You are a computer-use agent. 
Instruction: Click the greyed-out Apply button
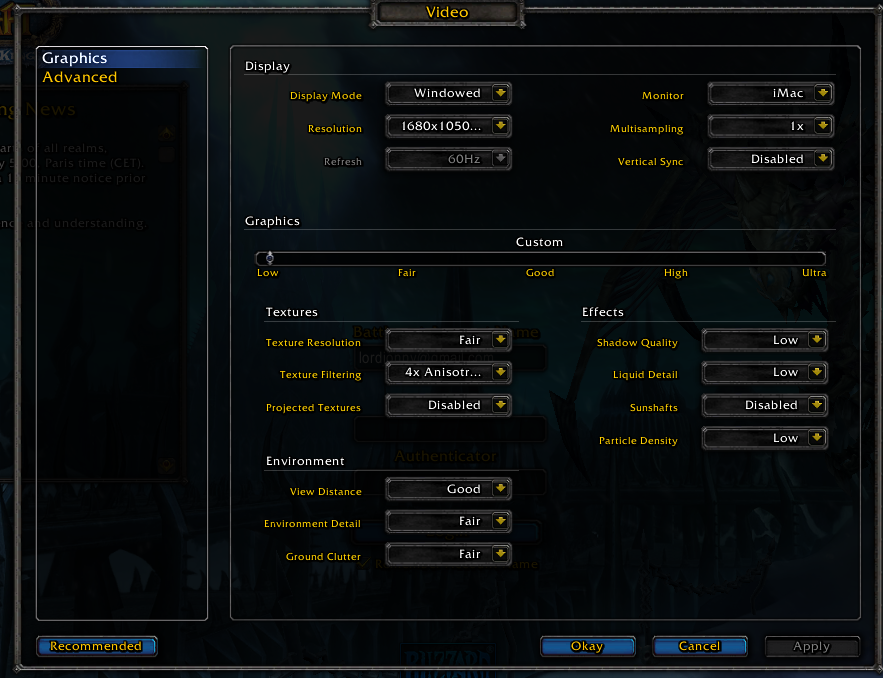811,646
